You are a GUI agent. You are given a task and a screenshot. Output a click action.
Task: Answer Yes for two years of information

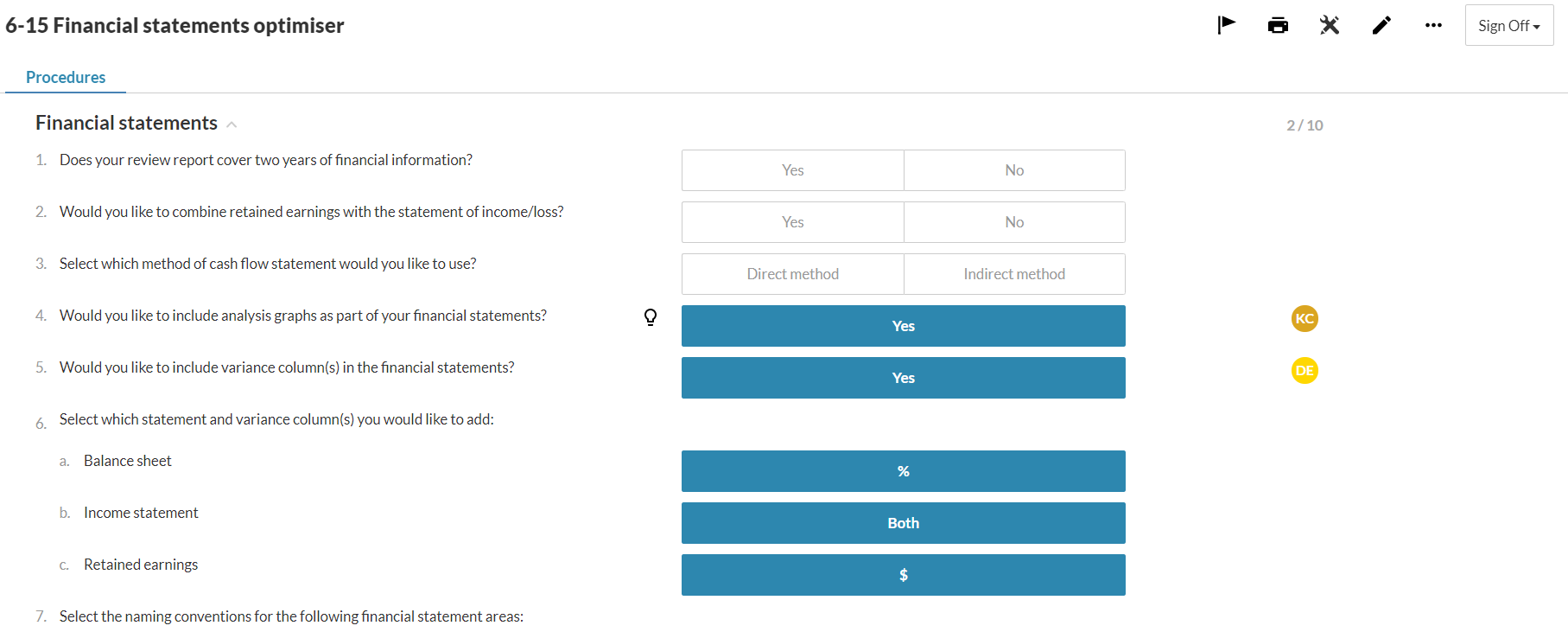click(792, 170)
